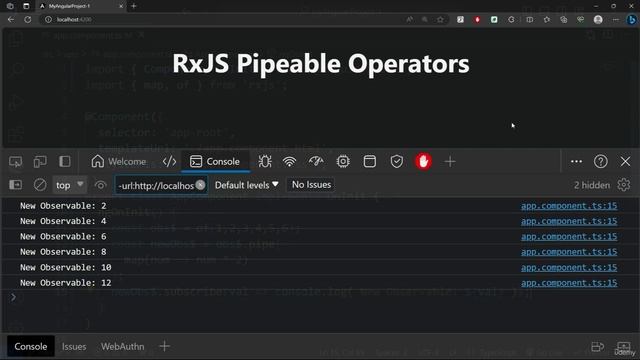Open a new browser tab
The height and width of the screenshot is (360, 640).
pyautogui.click(x=133, y=6)
